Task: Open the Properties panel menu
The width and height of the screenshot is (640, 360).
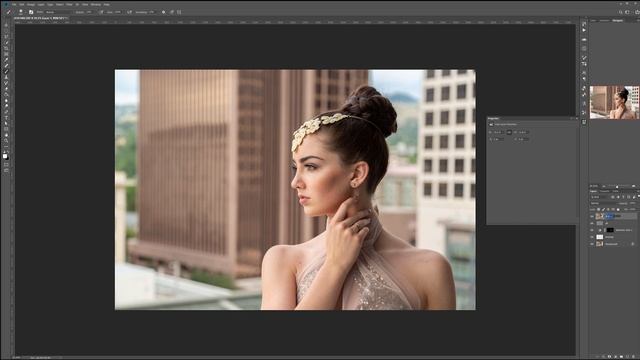Action: pos(577,118)
